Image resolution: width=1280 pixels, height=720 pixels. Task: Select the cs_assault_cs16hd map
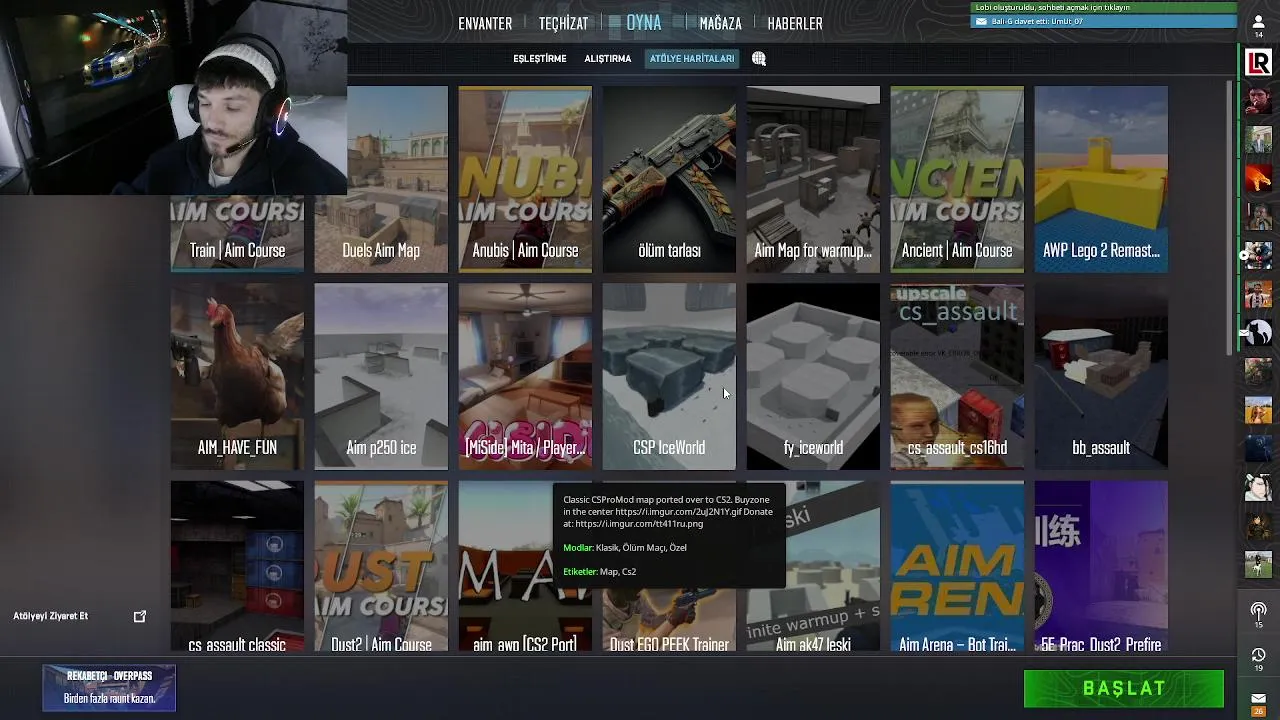[x=957, y=376]
